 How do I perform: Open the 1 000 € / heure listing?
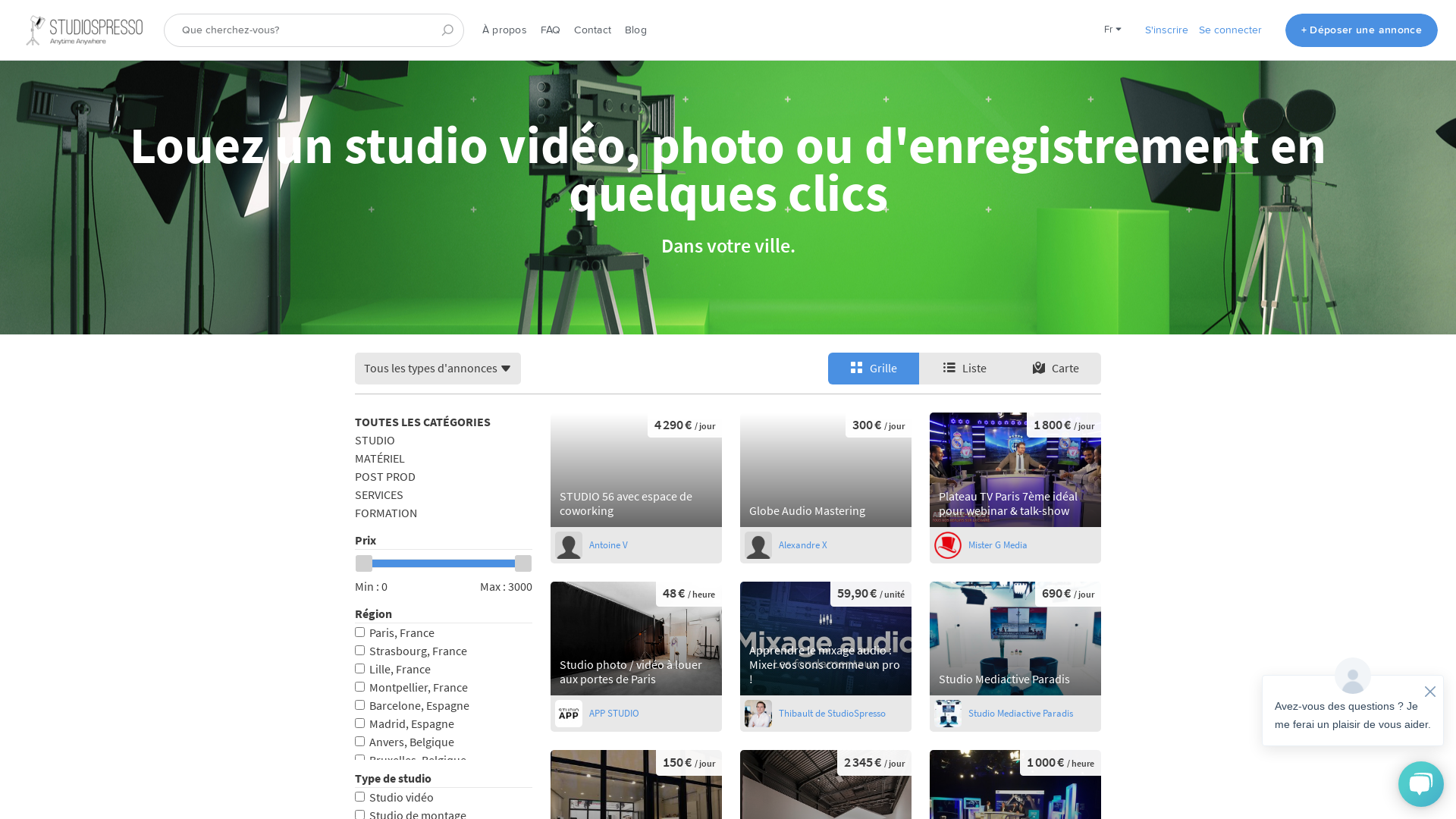coord(1015,785)
